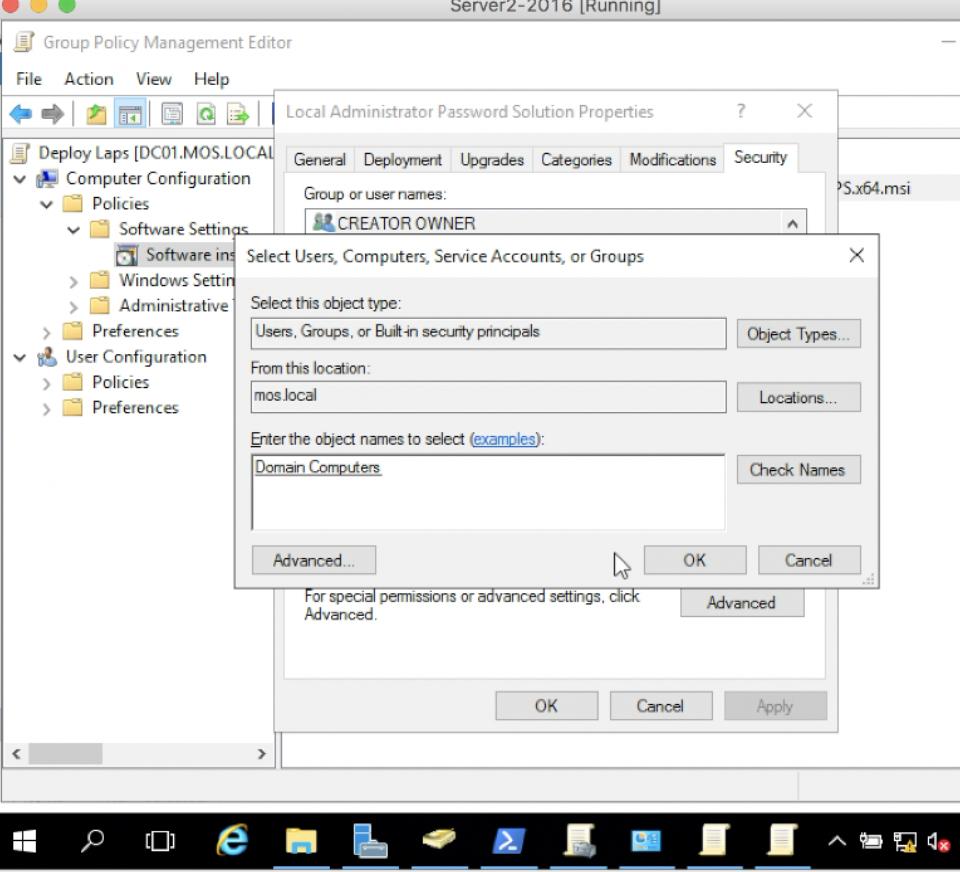Open Task View from the taskbar
This screenshot has height=872, width=960.
coord(160,841)
